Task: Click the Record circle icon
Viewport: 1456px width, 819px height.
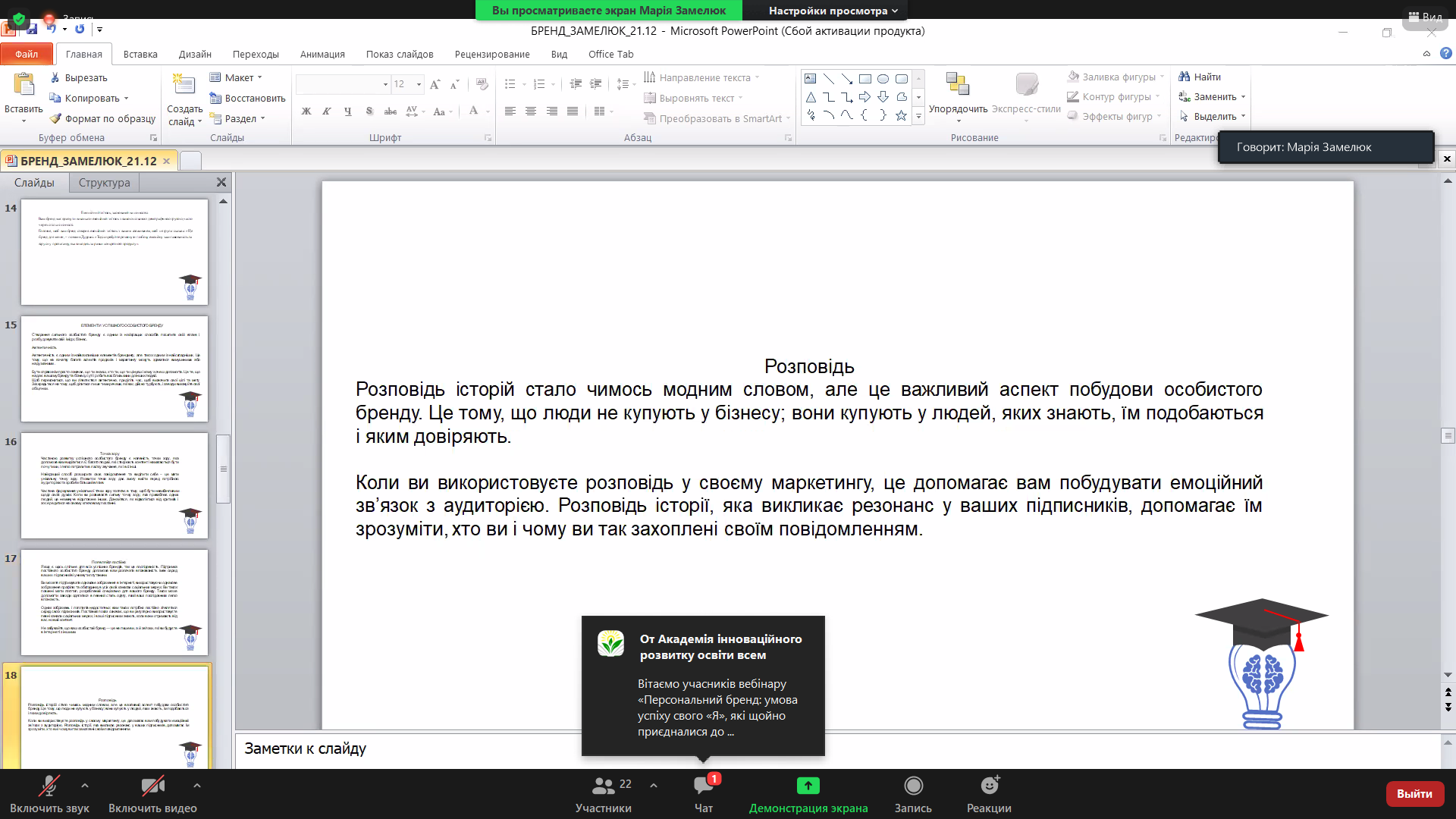Action: [913, 786]
